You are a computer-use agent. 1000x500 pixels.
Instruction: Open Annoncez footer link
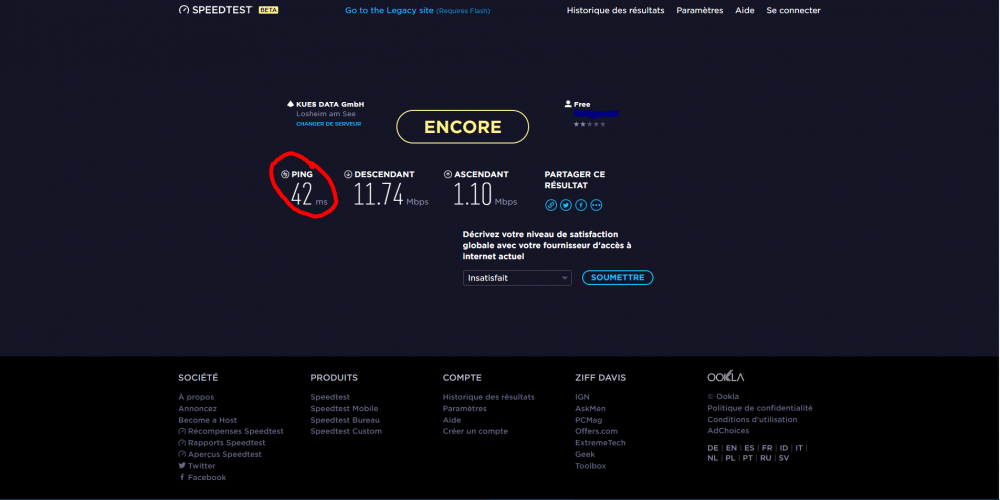(198, 408)
